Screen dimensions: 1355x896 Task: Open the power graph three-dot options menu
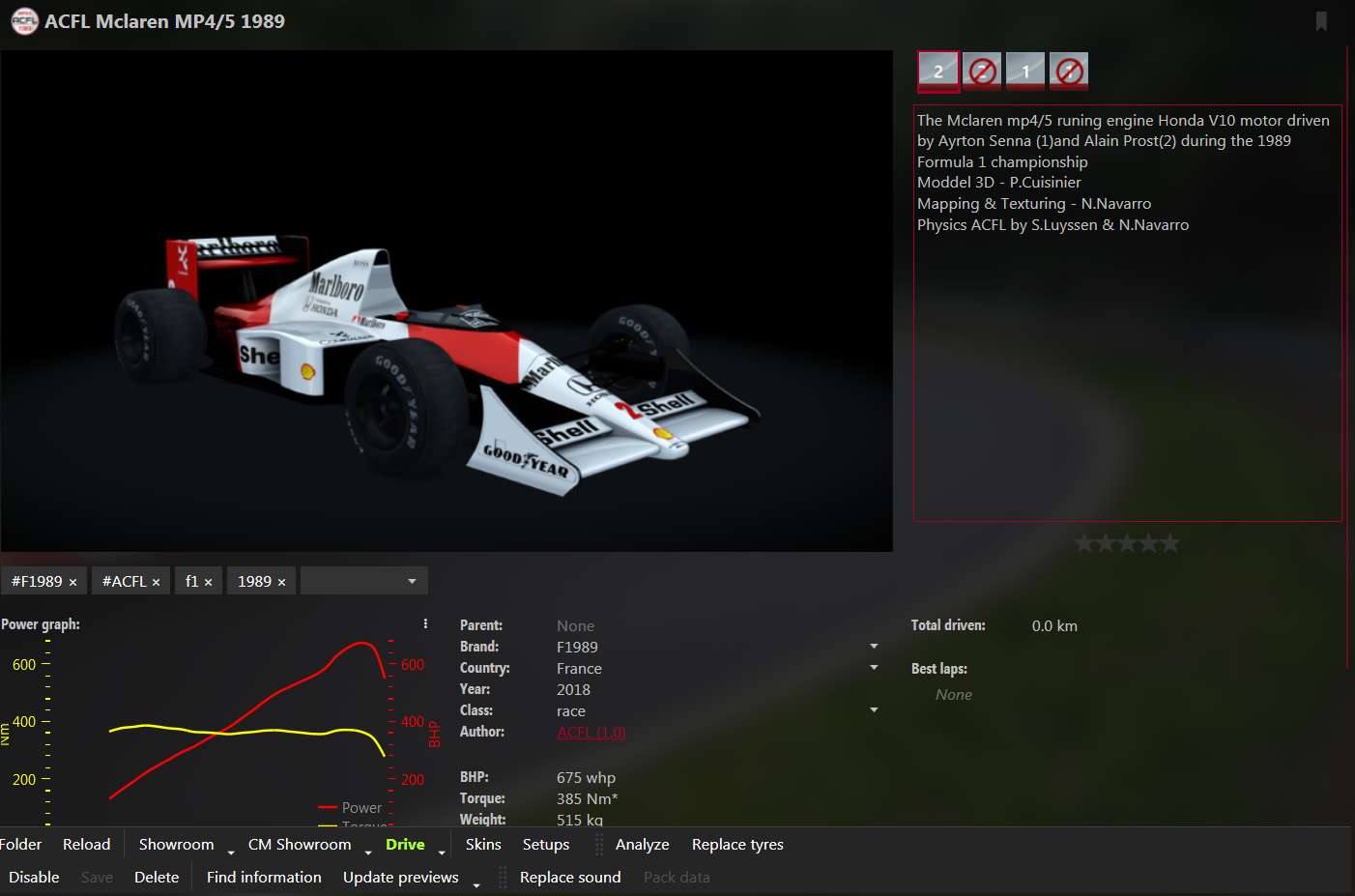tap(425, 624)
